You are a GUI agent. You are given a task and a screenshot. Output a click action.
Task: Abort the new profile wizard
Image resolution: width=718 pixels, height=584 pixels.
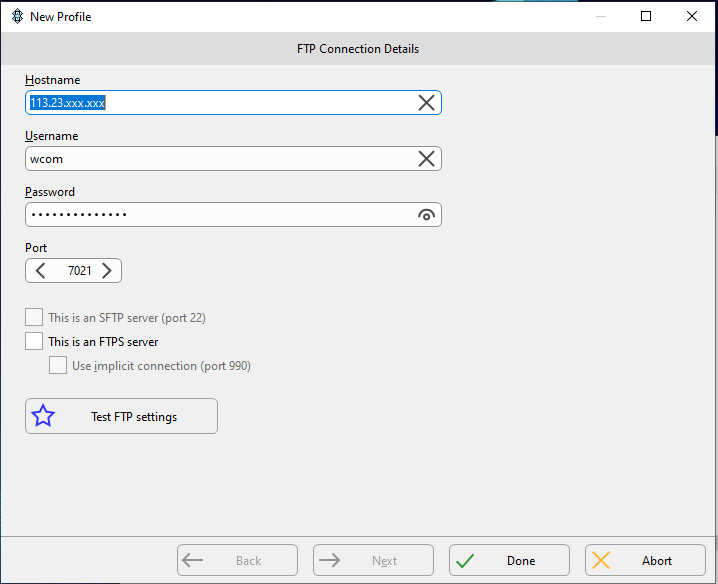pyautogui.click(x=645, y=560)
